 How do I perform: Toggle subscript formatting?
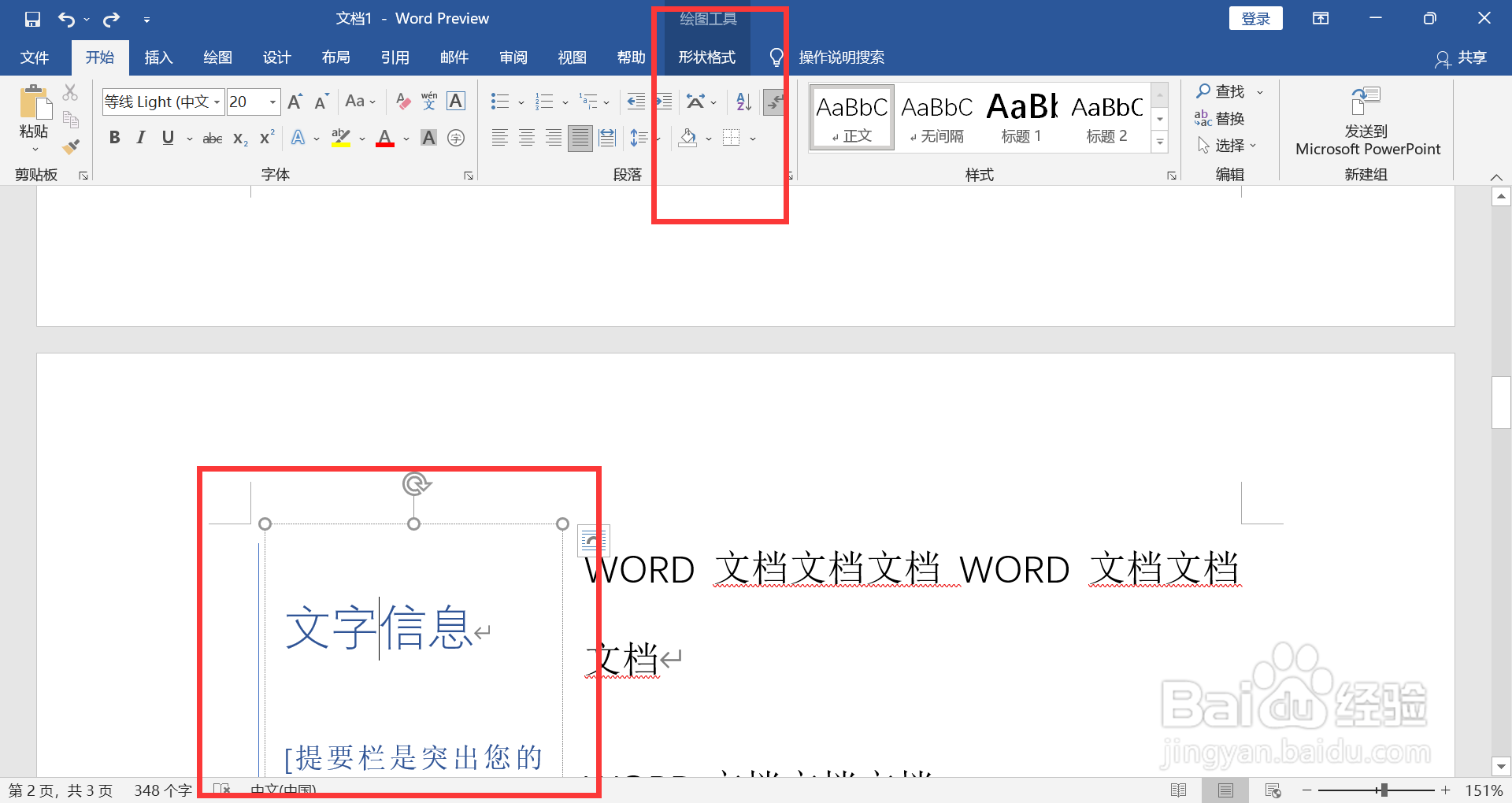240,139
